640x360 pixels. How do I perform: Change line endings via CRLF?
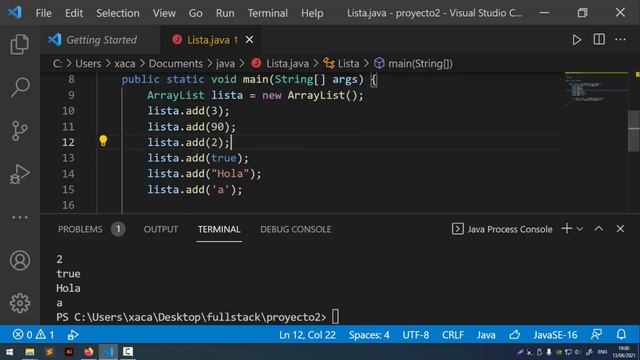pyautogui.click(x=453, y=335)
